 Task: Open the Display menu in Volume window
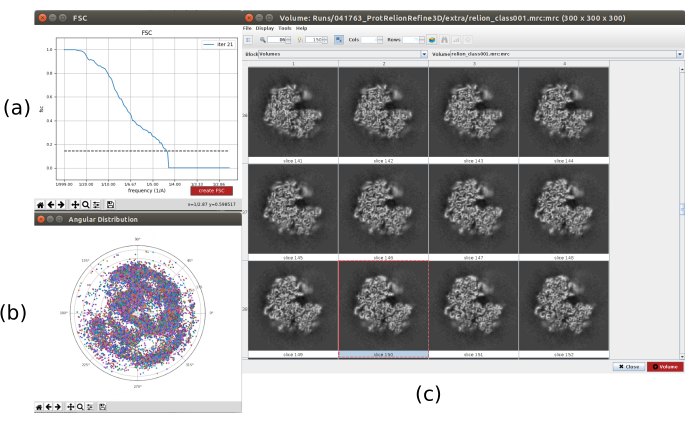265,28
